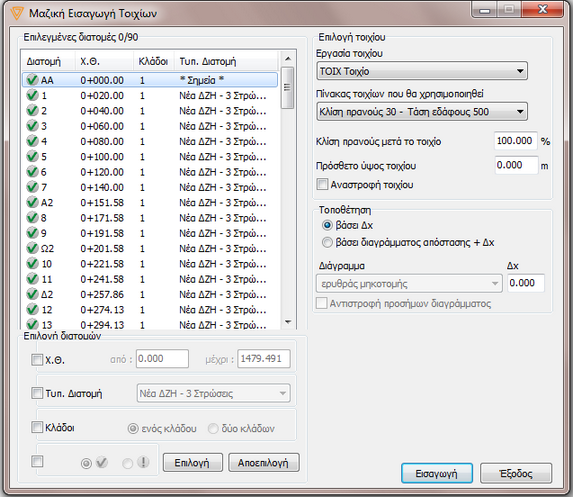Click the green checkmark icon of section Δ2
Screen dimensions: 573x497
tap(32, 294)
